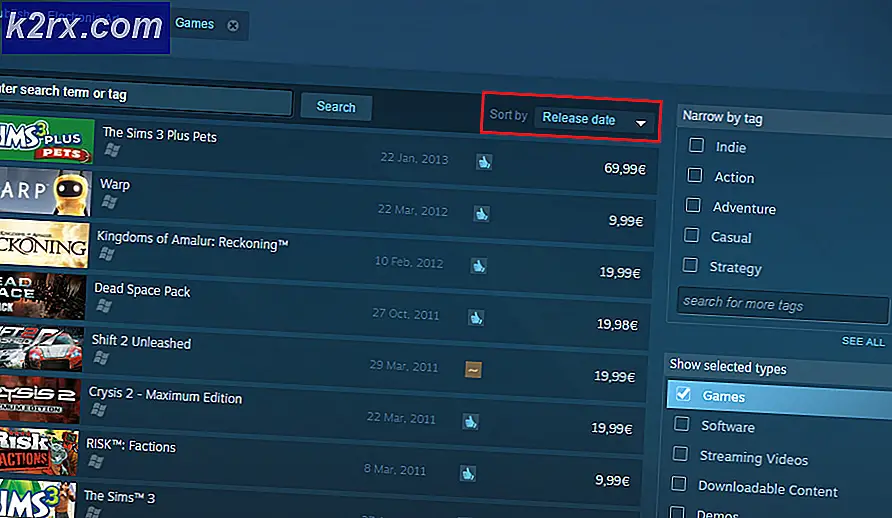Click the review icon for Kingdoms of Amalur
This screenshot has height=518, width=892.
point(479,266)
